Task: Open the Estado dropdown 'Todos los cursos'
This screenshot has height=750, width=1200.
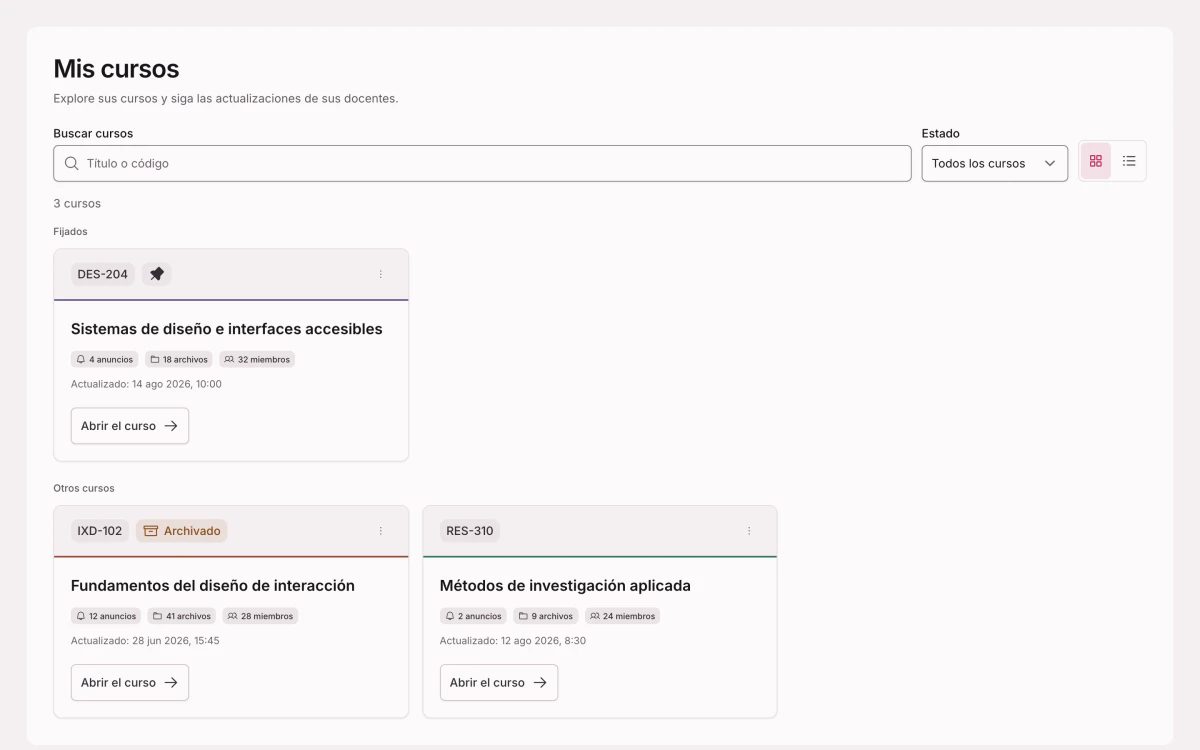Action: 995,163
